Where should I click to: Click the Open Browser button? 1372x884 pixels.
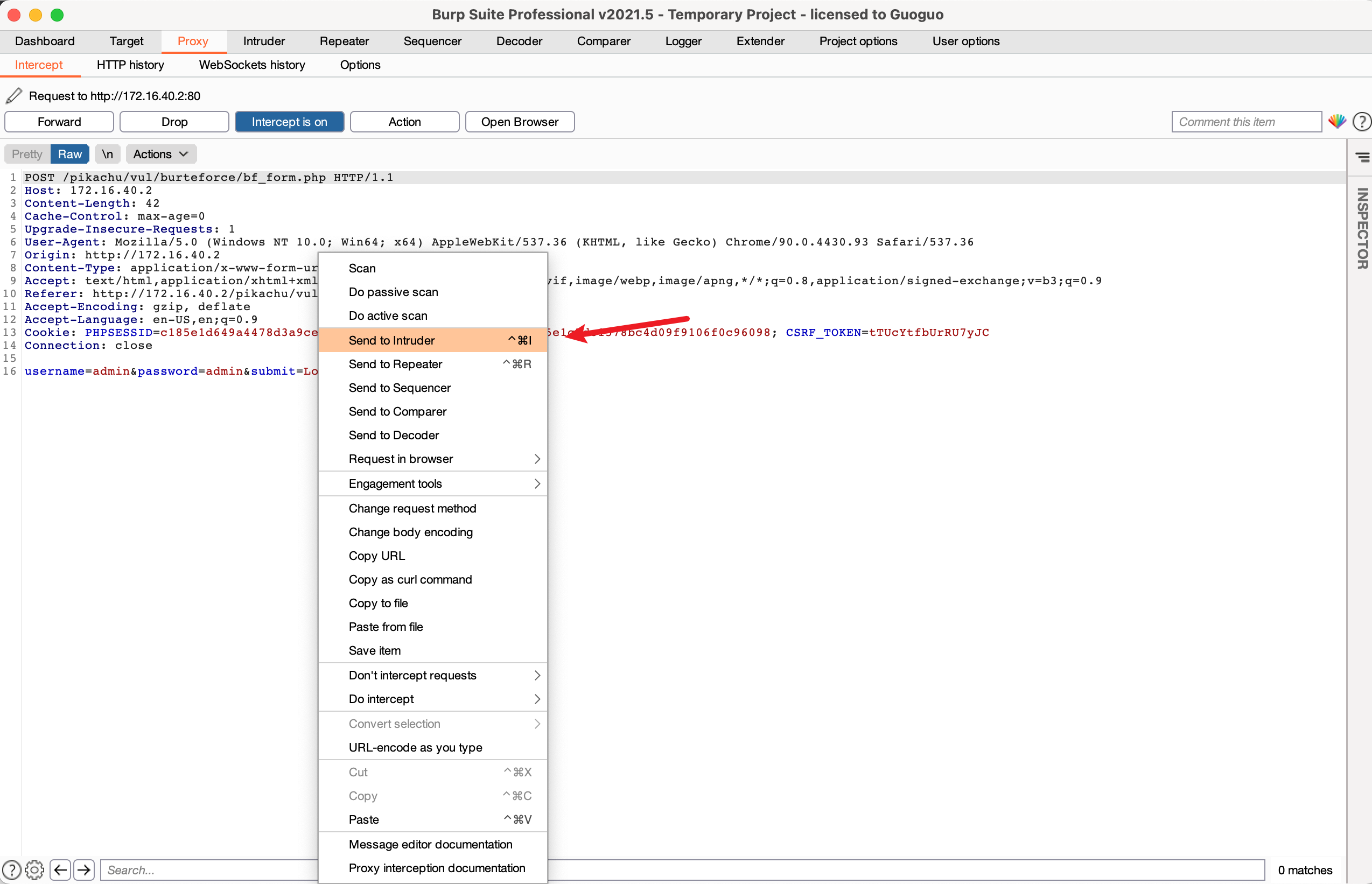coord(519,122)
